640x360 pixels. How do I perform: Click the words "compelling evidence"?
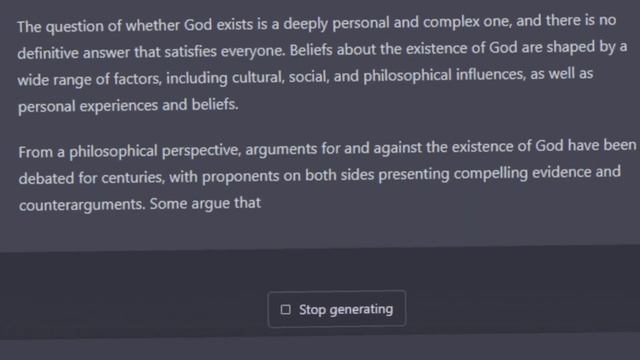(x=522, y=173)
